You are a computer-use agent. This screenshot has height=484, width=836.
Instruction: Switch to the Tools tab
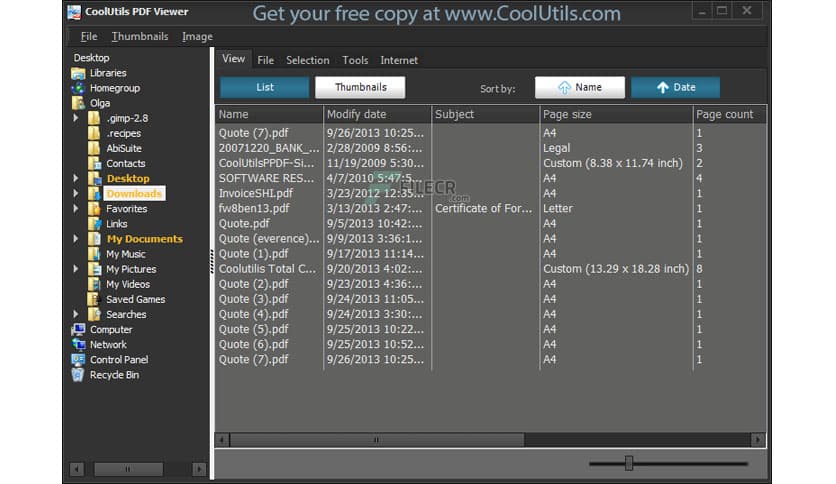(355, 60)
